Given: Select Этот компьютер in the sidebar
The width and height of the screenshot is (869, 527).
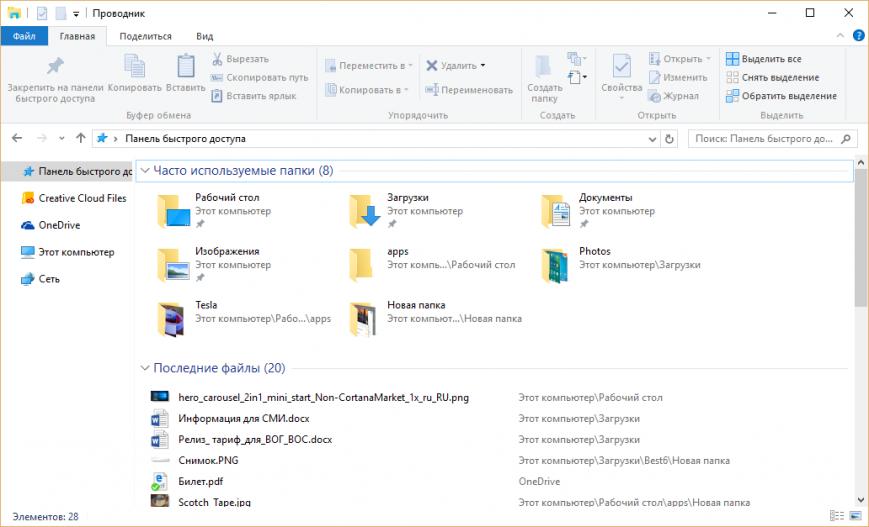Looking at the screenshot, I should tap(75, 252).
